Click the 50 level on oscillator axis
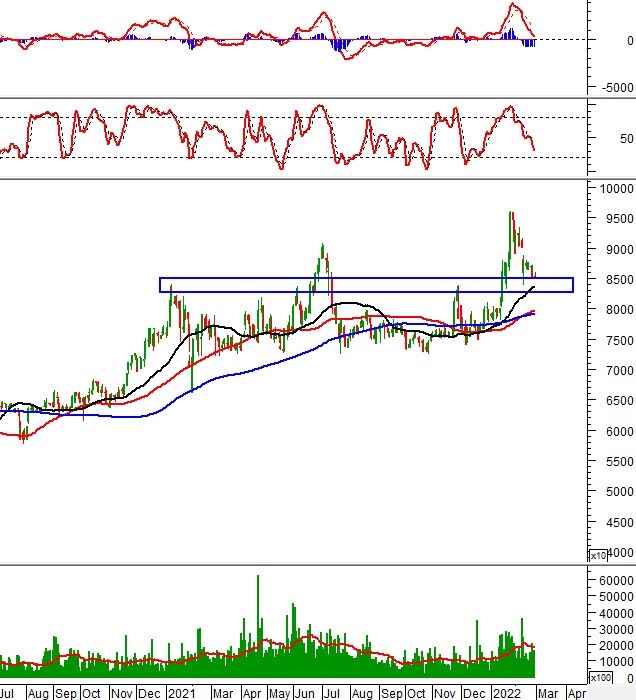 coord(627,138)
